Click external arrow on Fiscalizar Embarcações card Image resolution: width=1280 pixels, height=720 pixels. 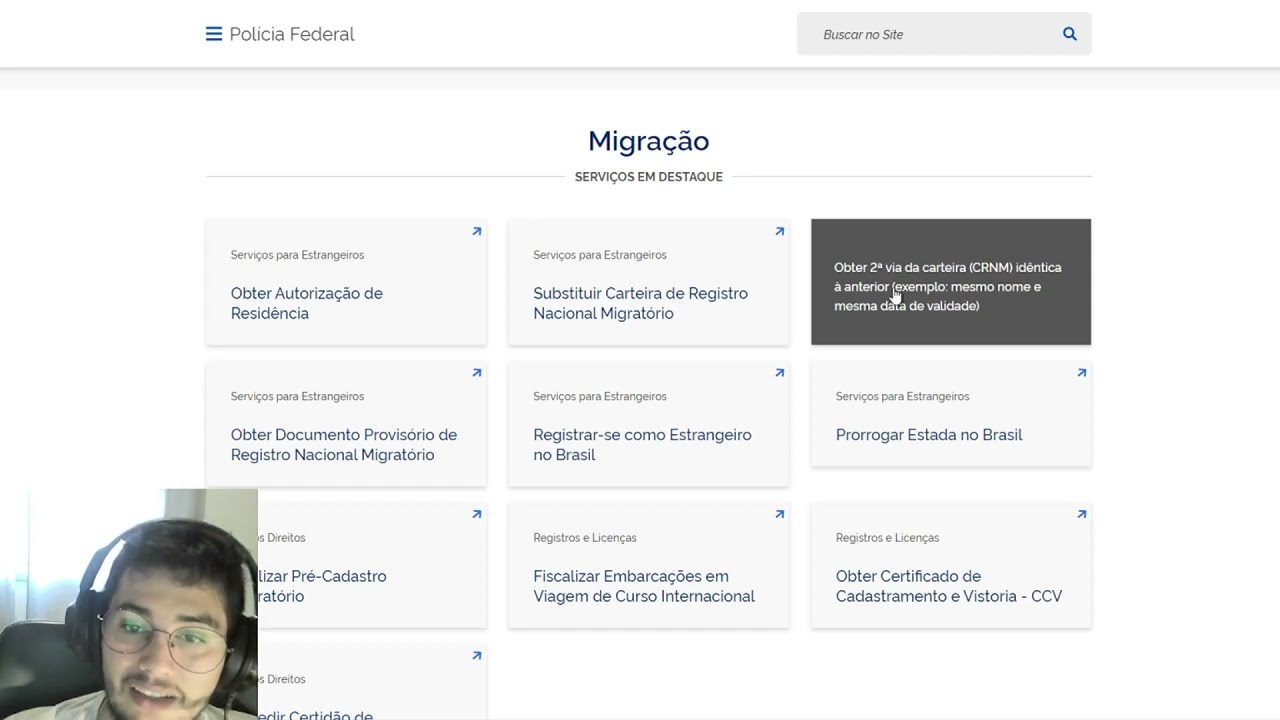point(780,514)
